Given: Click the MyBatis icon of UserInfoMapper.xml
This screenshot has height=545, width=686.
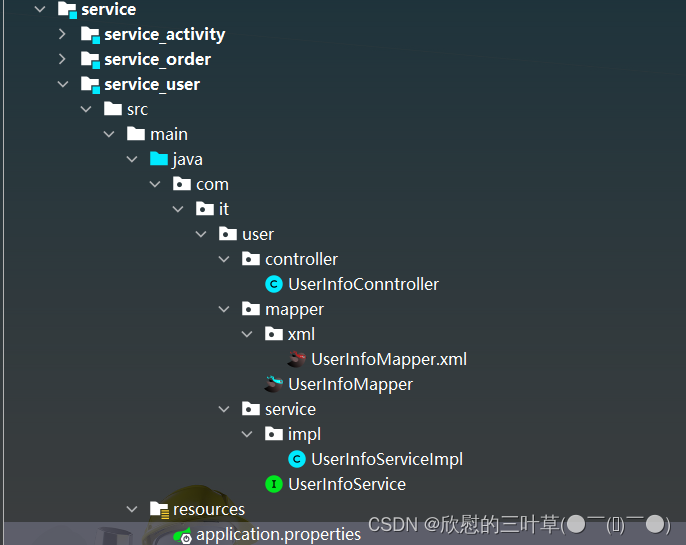Looking at the screenshot, I should [x=297, y=359].
